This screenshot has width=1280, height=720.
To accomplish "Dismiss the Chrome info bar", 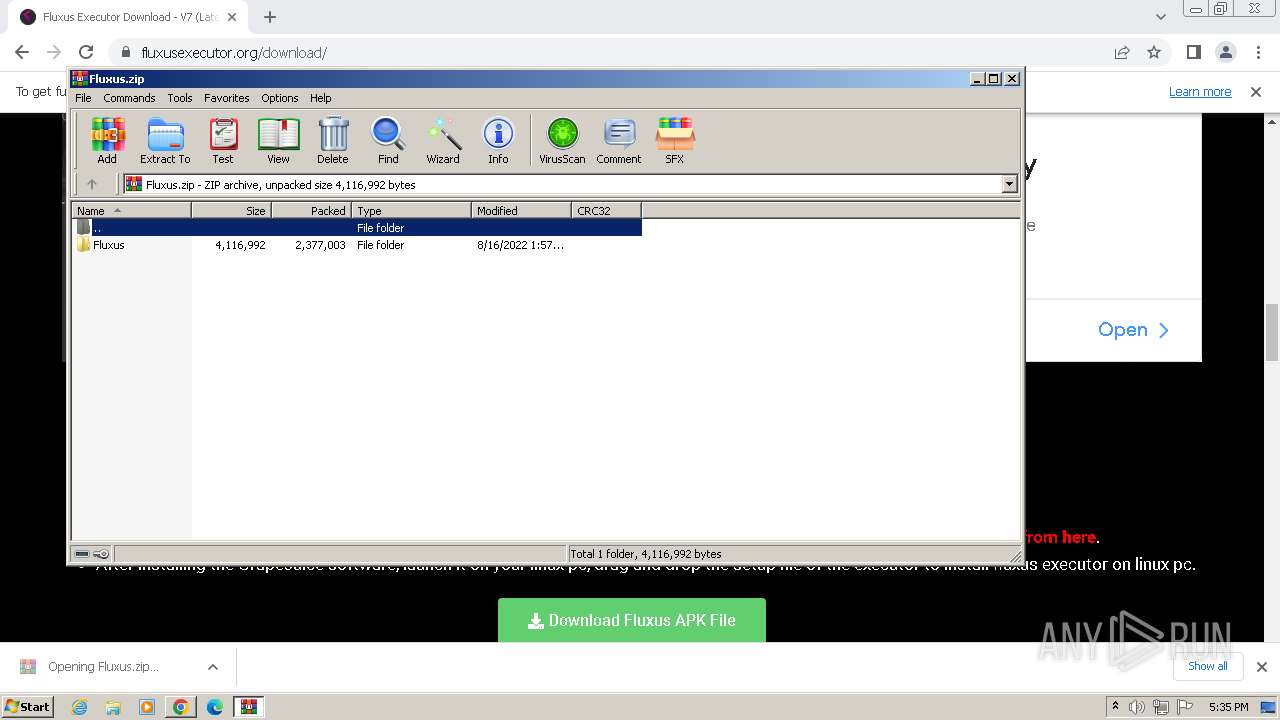I will click(x=1256, y=92).
